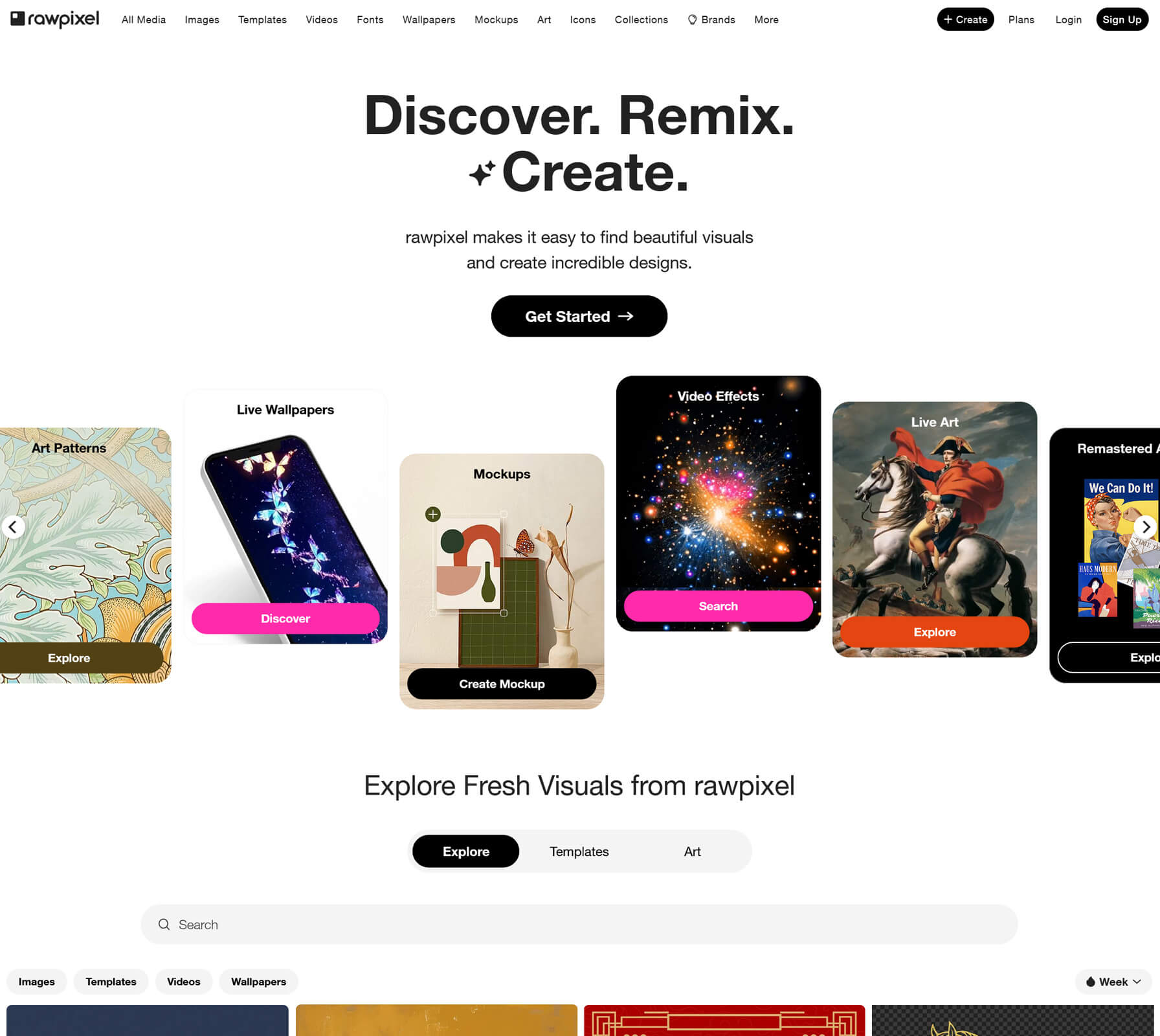Click the Get Started button
The image size is (1160, 1036).
click(x=579, y=316)
